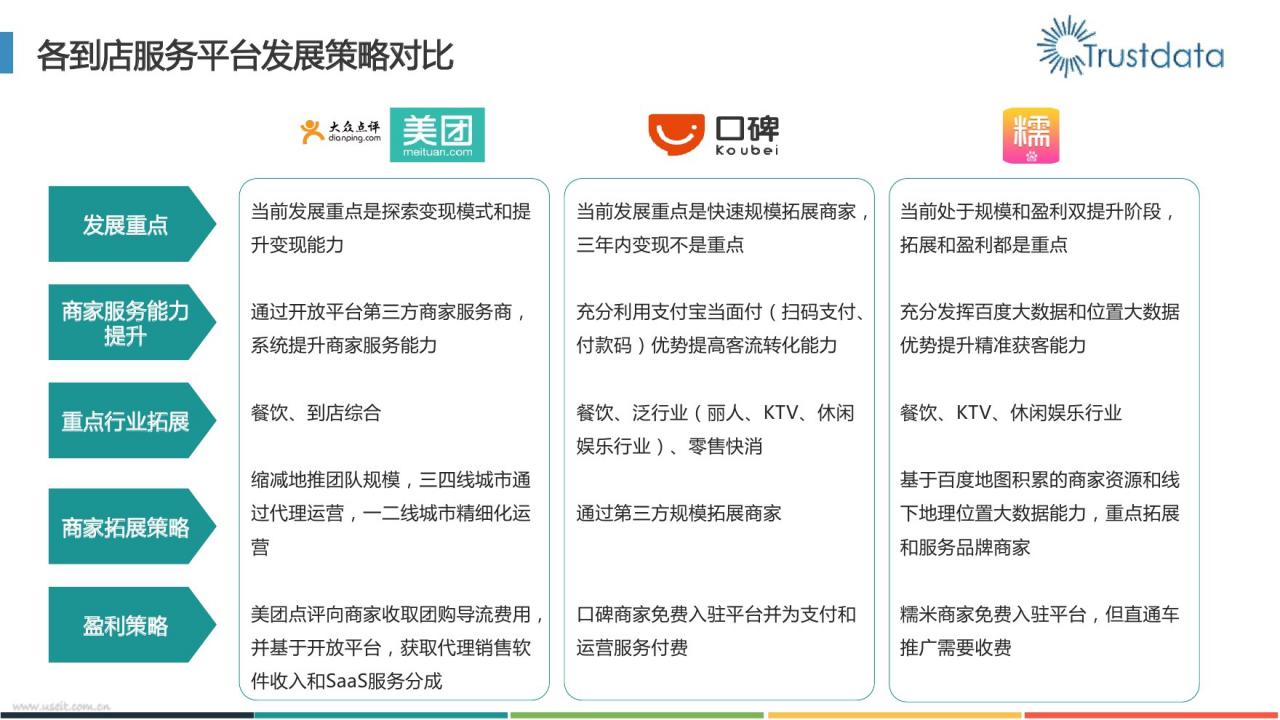Select the 商家服务能力提升 arrow label

coord(132,322)
